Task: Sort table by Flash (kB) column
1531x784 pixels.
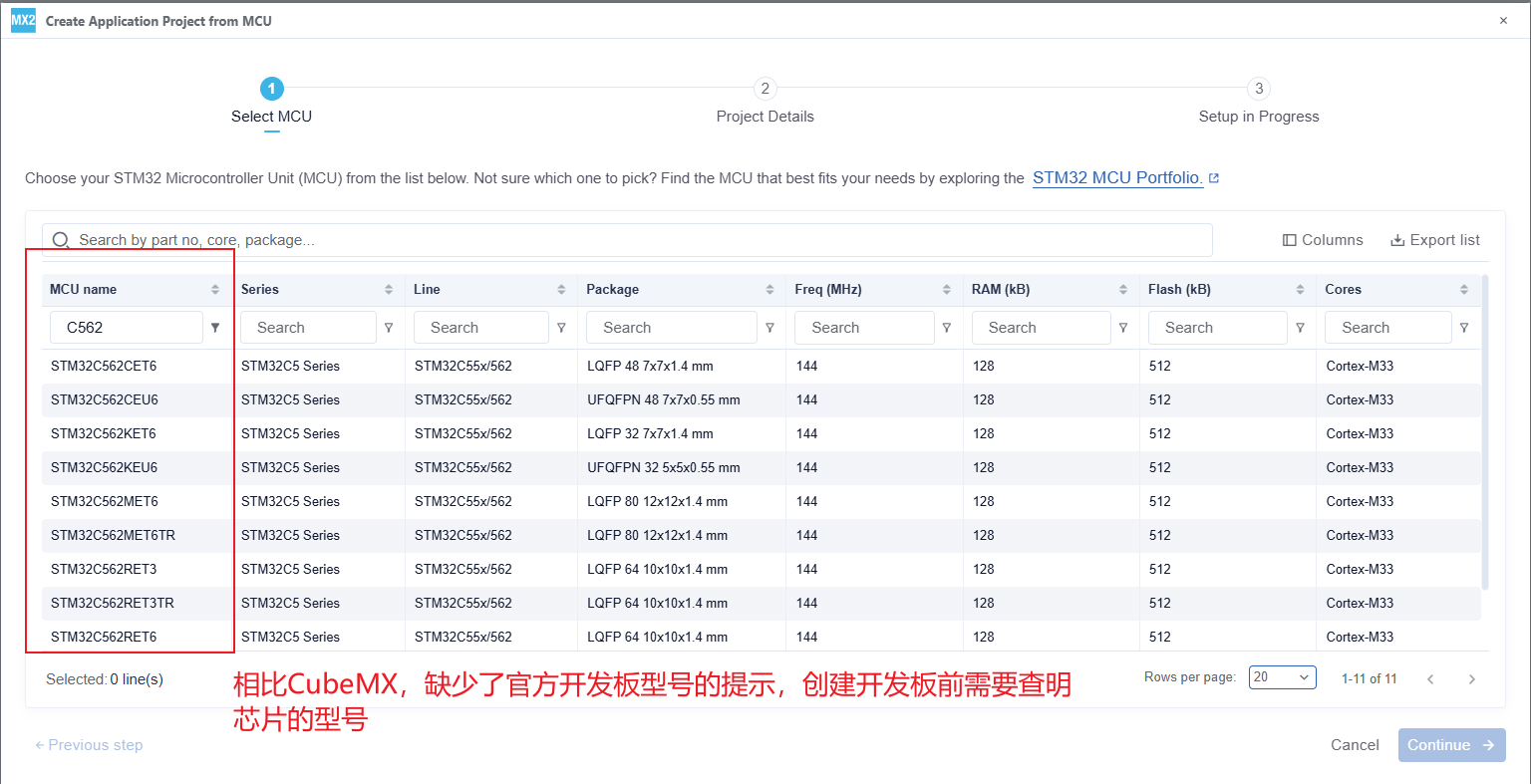Action: coord(1300,290)
